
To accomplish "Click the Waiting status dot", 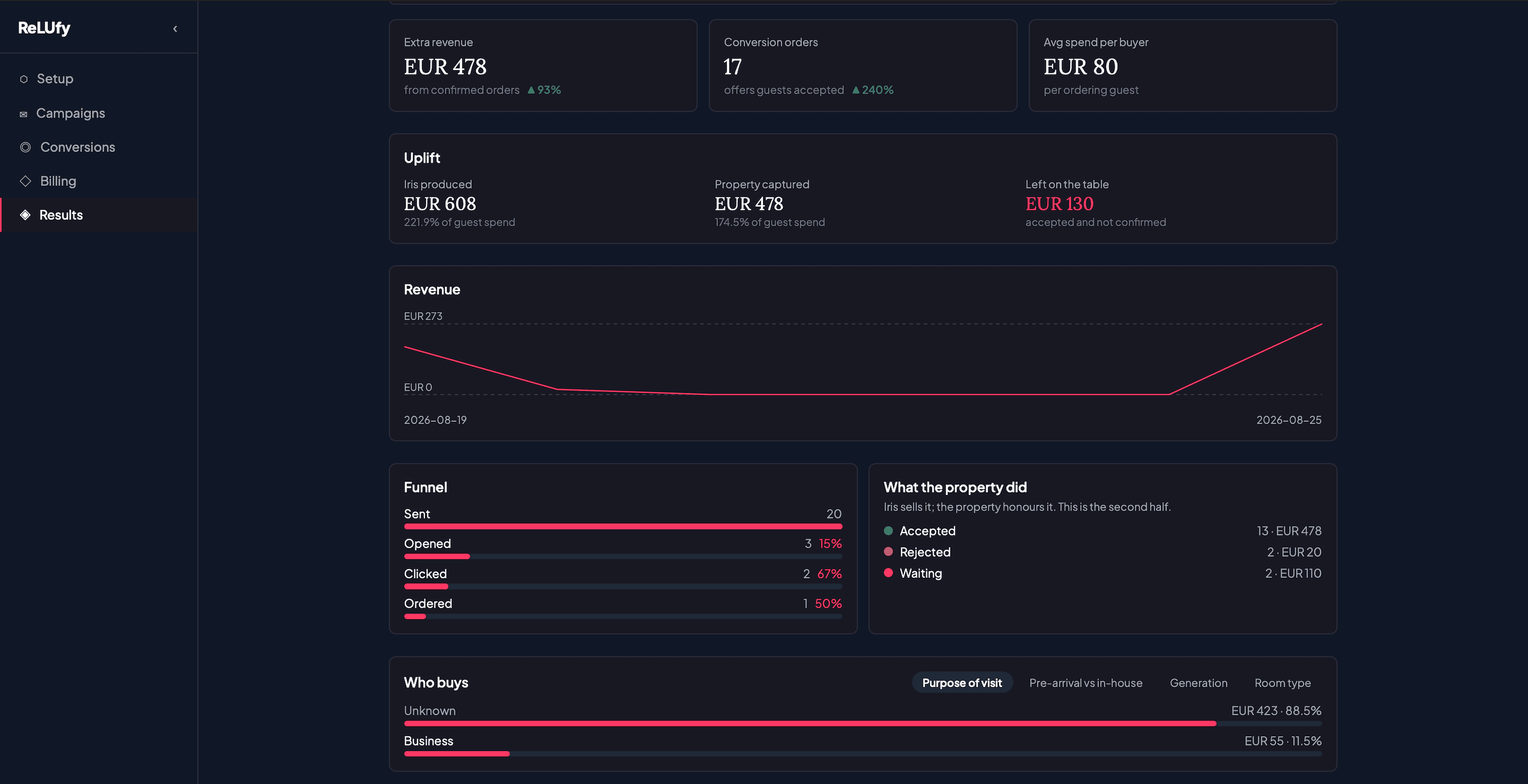I will pos(888,573).
